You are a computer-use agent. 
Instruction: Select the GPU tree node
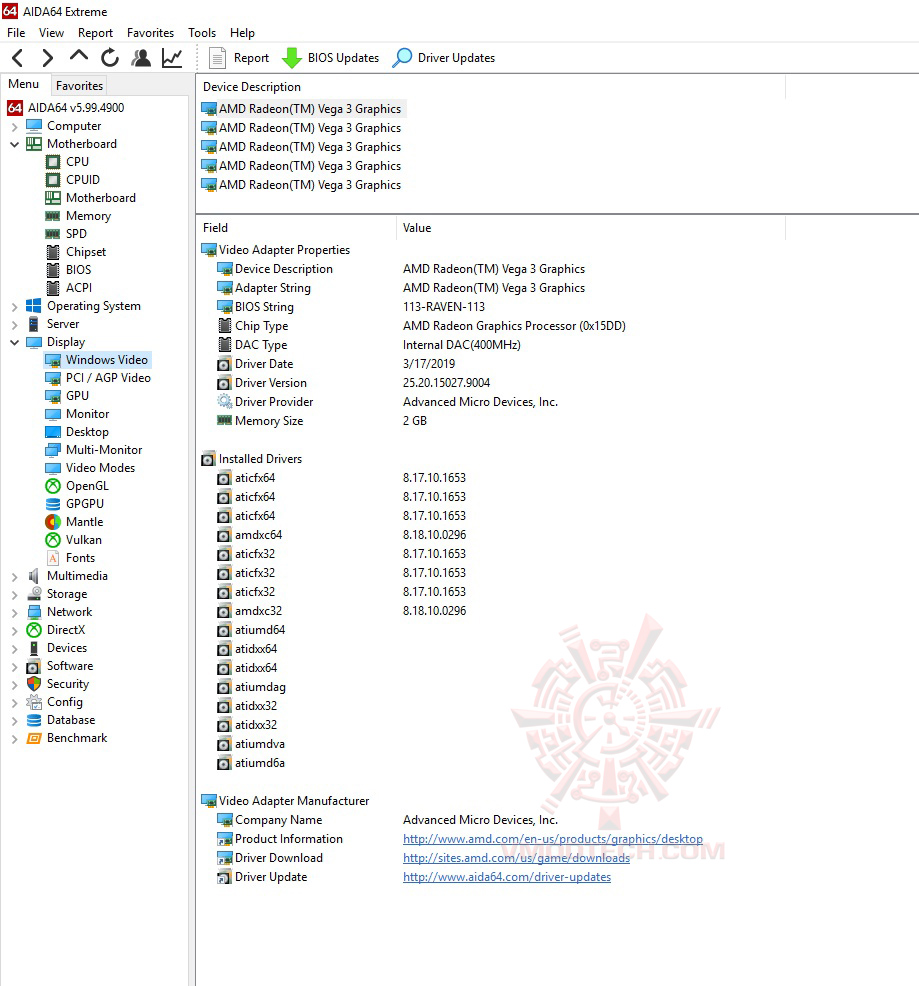click(x=67, y=396)
